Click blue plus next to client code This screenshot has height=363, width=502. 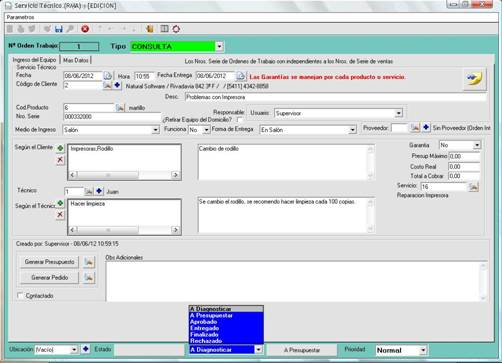click(x=117, y=85)
